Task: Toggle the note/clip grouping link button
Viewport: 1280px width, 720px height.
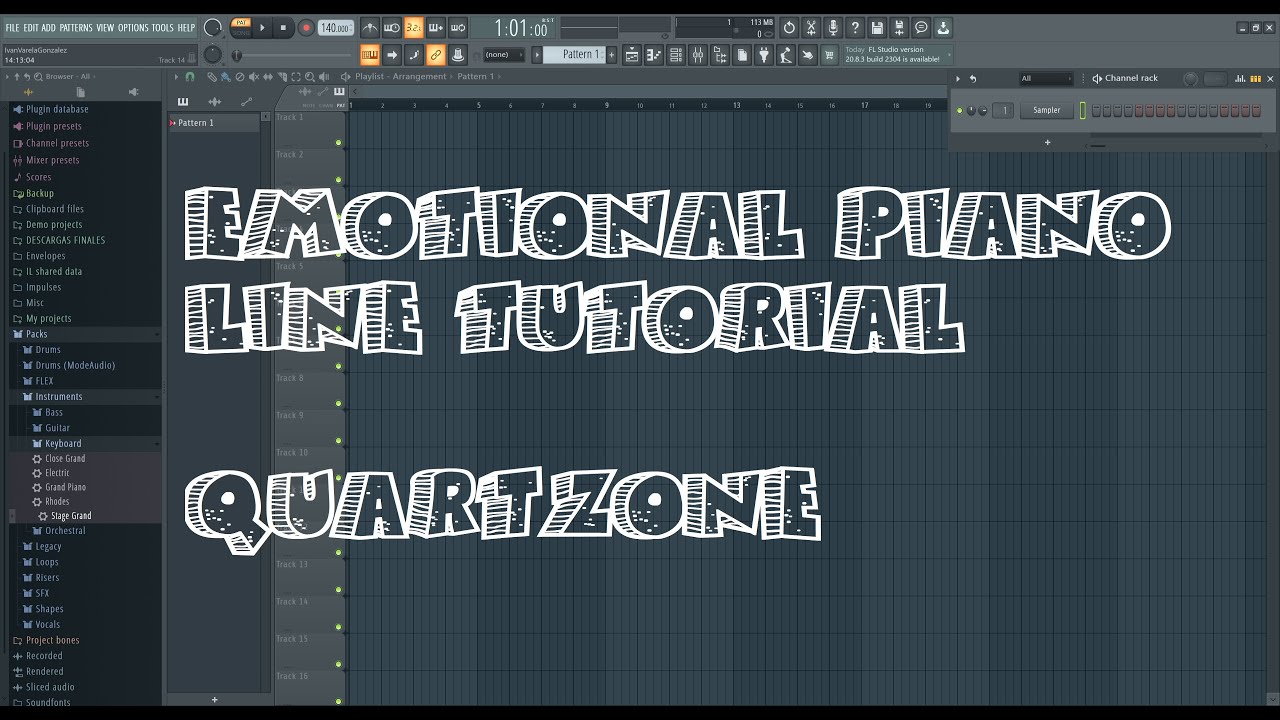Action: tap(435, 55)
